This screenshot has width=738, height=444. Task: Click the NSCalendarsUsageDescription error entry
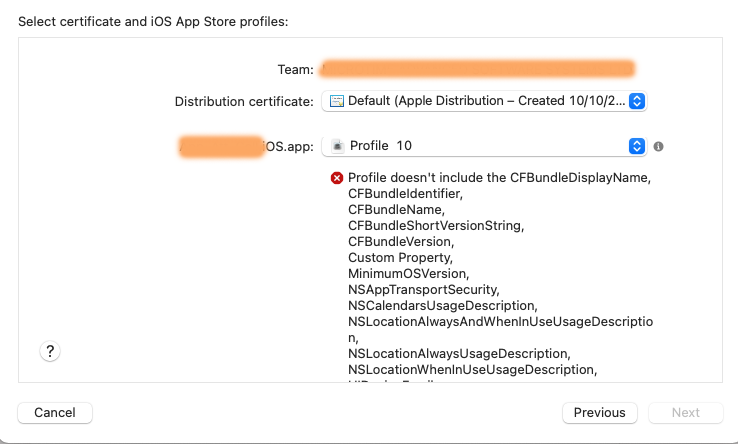tap(442, 305)
